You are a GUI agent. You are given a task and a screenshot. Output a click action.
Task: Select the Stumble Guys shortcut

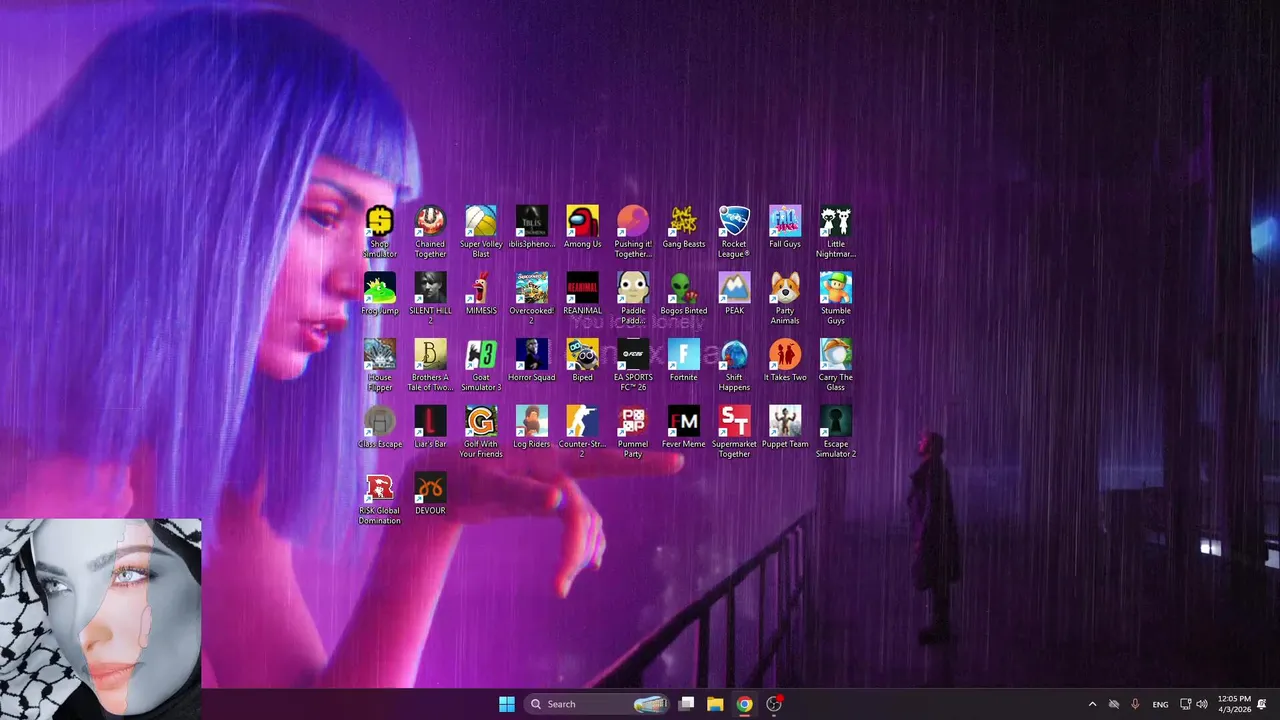point(836,299)
